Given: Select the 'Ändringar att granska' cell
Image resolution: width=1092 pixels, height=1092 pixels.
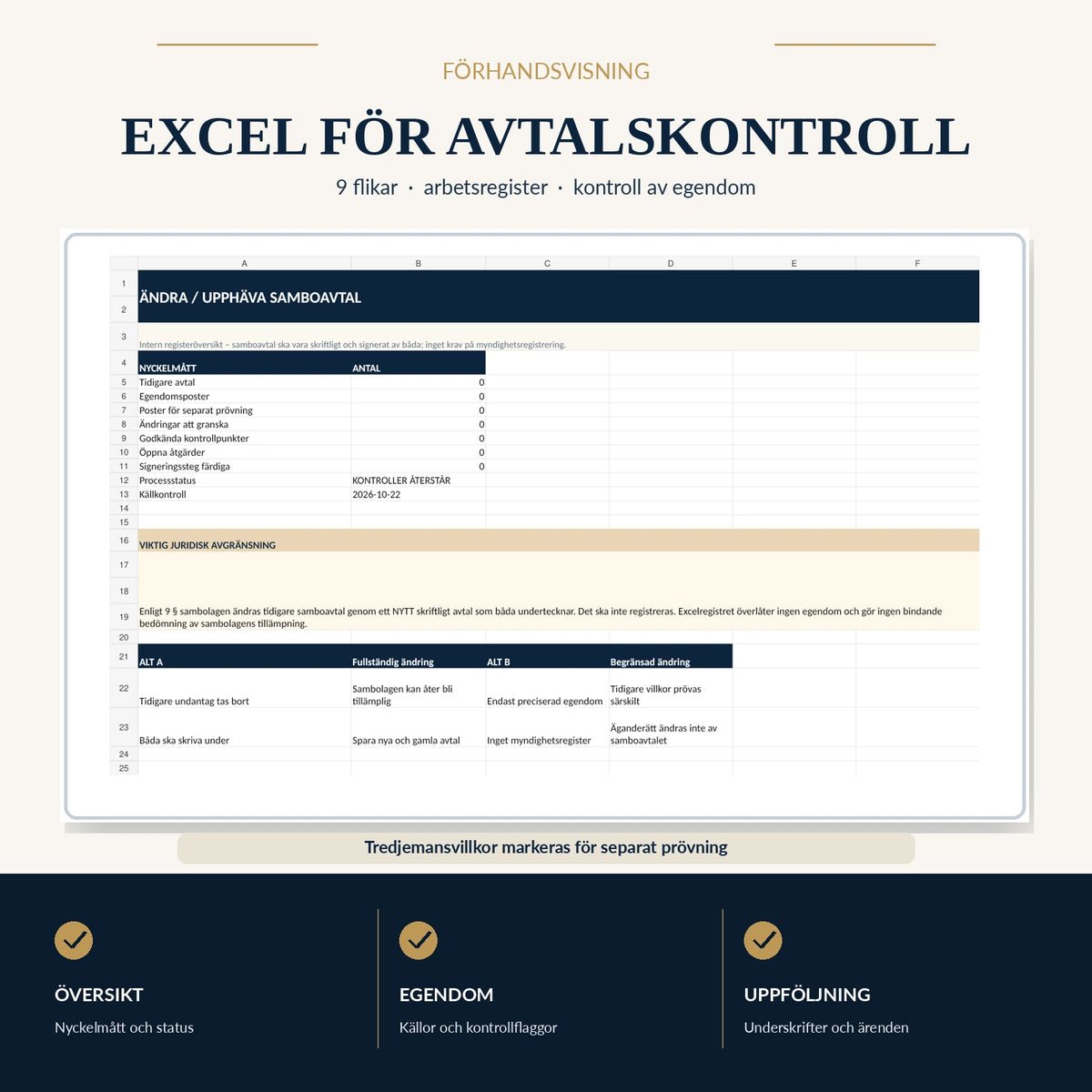Looking at the screenshot, I should pyautogui.click(x=244, y=424).
